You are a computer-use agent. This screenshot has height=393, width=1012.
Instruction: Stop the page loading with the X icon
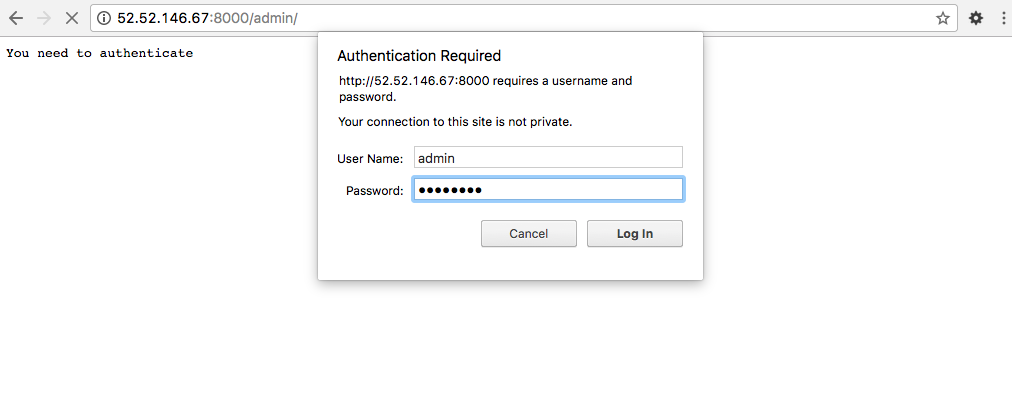72,18
